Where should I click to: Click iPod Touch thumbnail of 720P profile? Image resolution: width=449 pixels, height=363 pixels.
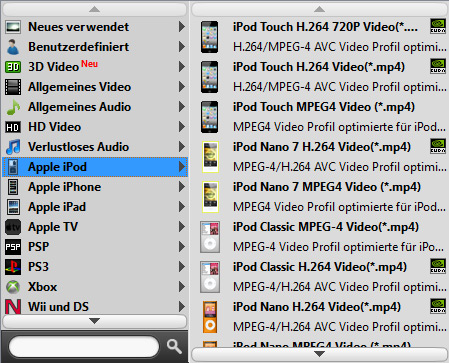coord(210,37)
